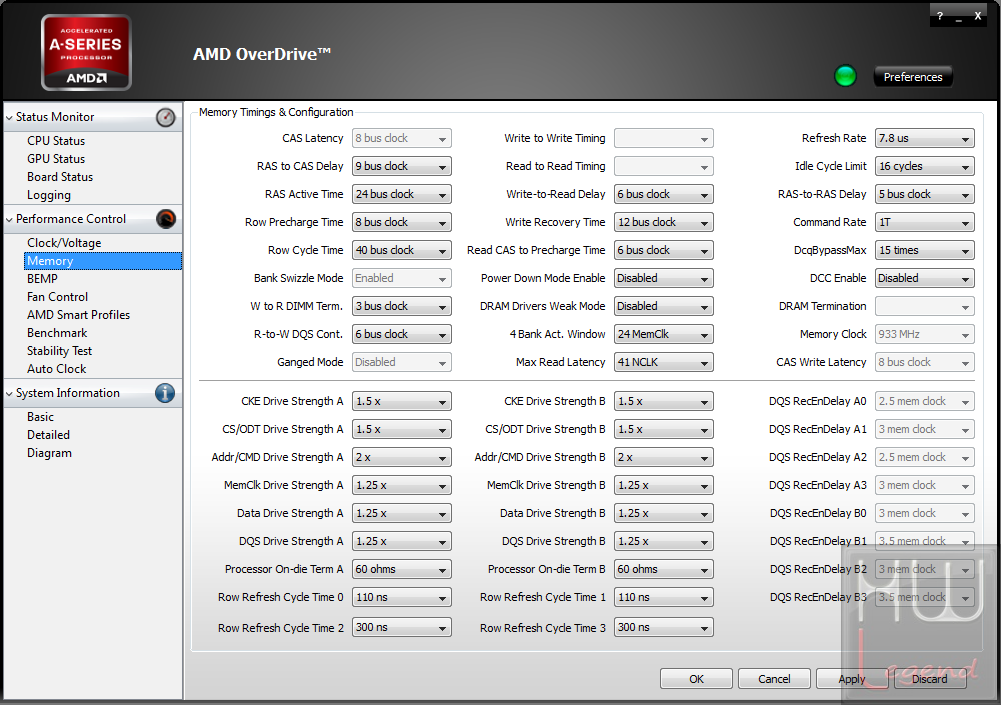Open the Write-to-Read Delay dropdown
This screenshot has width=1001, height=705.
[664, 194]
